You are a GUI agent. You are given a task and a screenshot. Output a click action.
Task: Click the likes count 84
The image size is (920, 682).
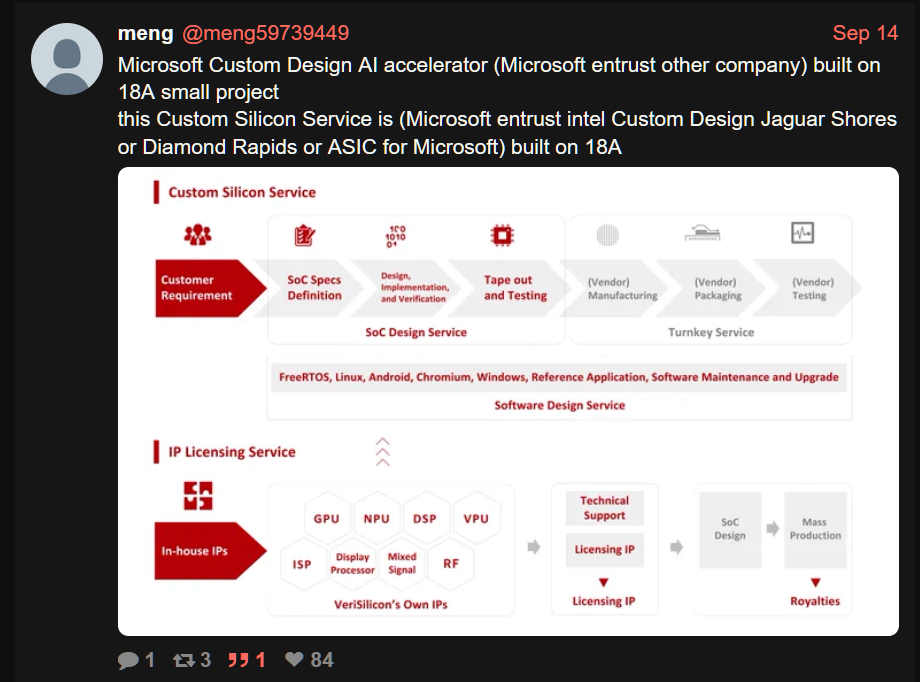pyautogui.click(x=322, y=660)
